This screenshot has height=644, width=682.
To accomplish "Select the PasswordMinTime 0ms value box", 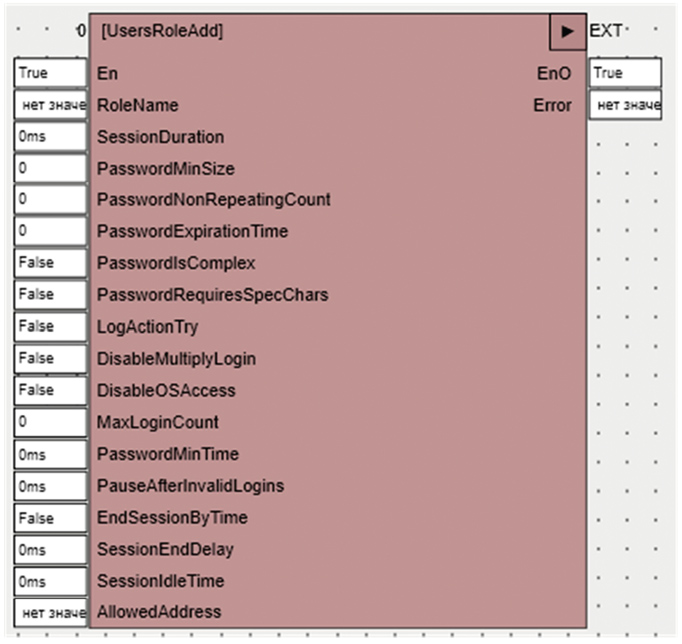I will coord(51,454).
